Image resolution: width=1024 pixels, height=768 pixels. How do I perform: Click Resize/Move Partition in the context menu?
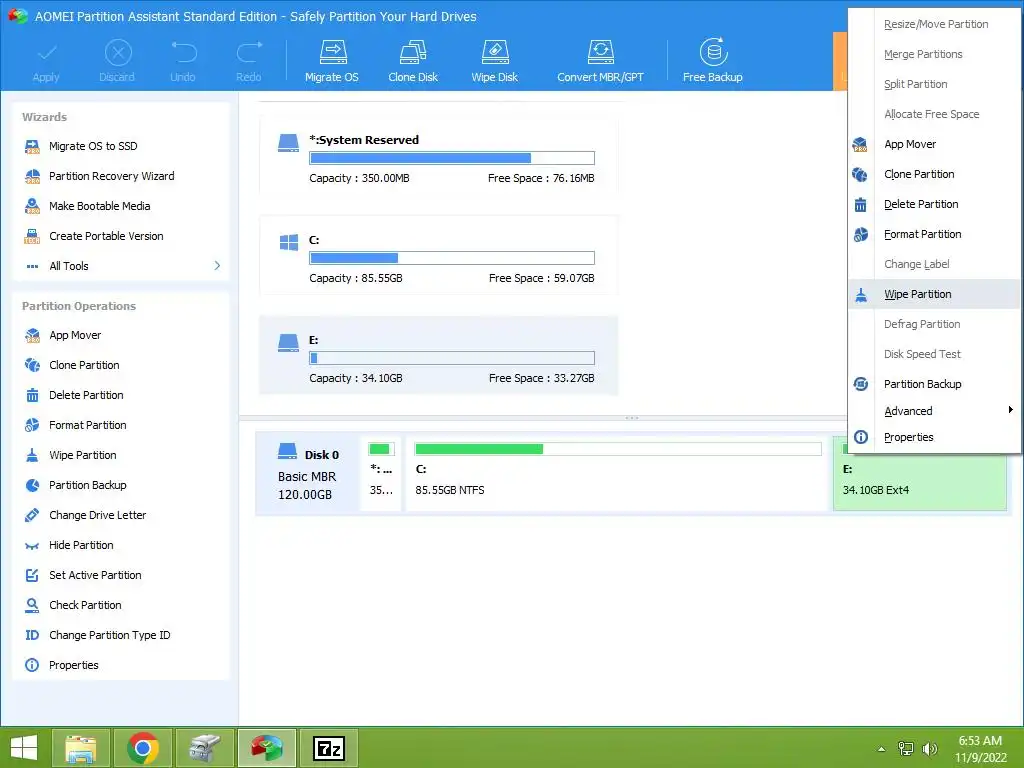935,24
